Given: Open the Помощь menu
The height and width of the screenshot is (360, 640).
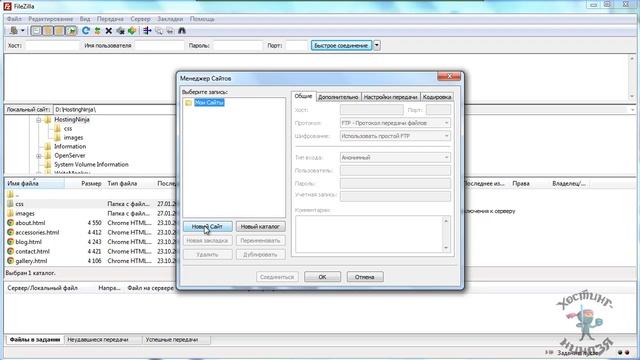Looking at the screenshot, I should (202, 19).
